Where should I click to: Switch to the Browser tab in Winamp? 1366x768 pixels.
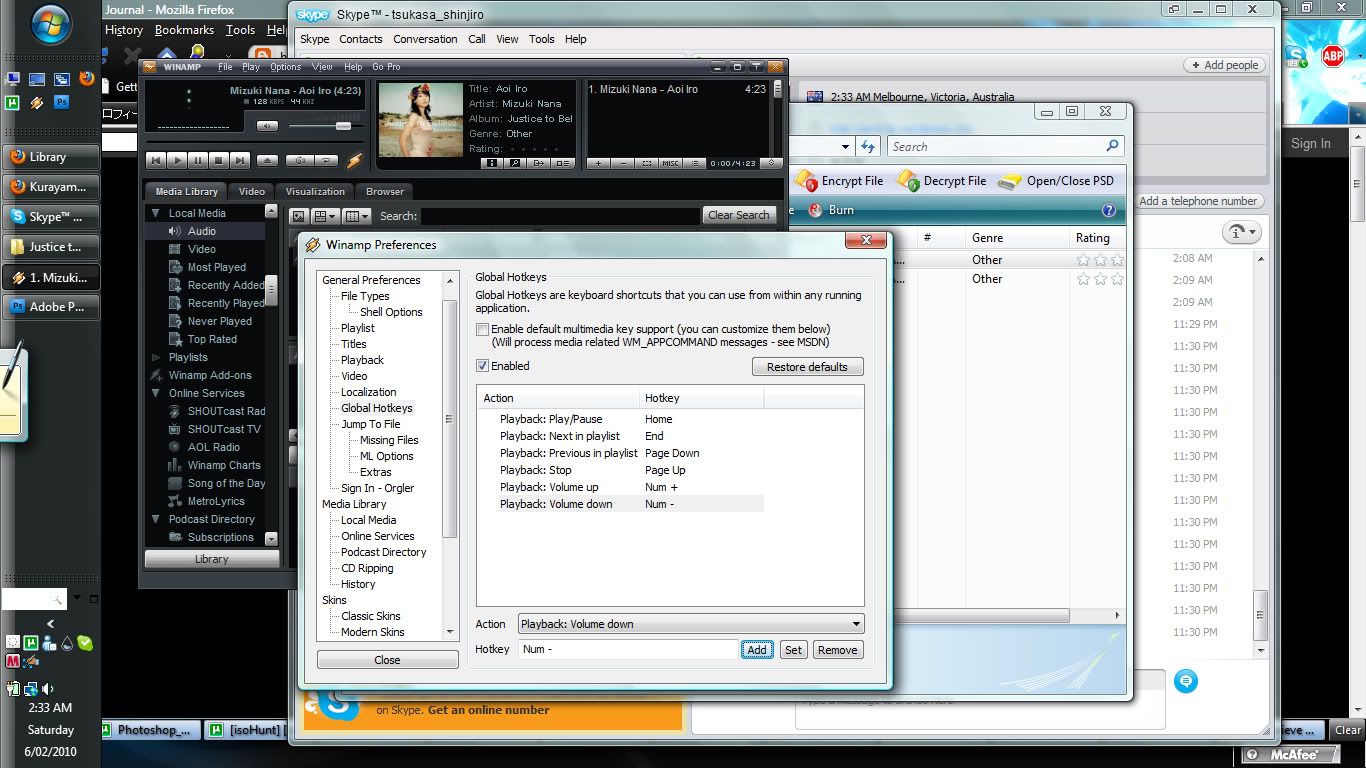click(x=385, y=191)
